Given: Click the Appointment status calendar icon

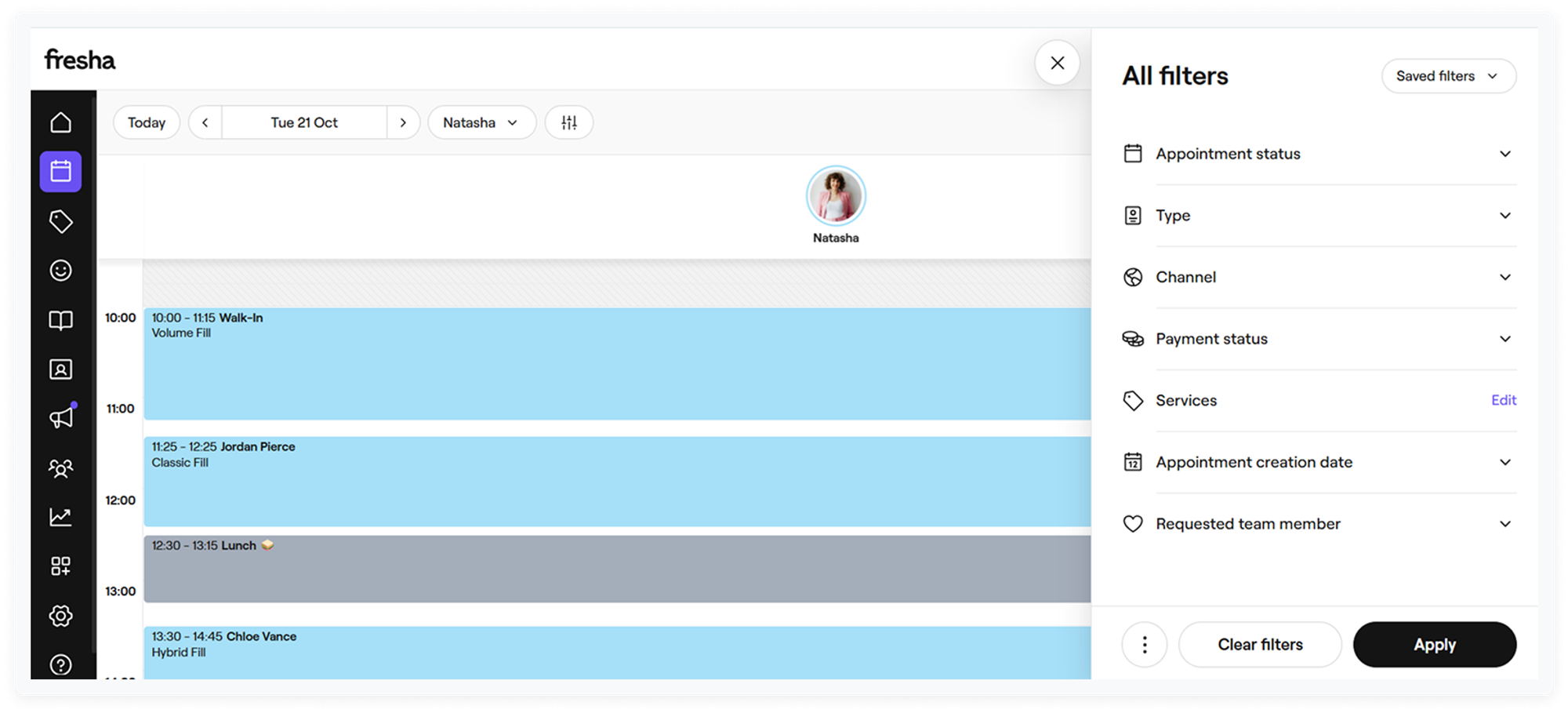Looking at the screenshot, I should tap(1133, 154).
